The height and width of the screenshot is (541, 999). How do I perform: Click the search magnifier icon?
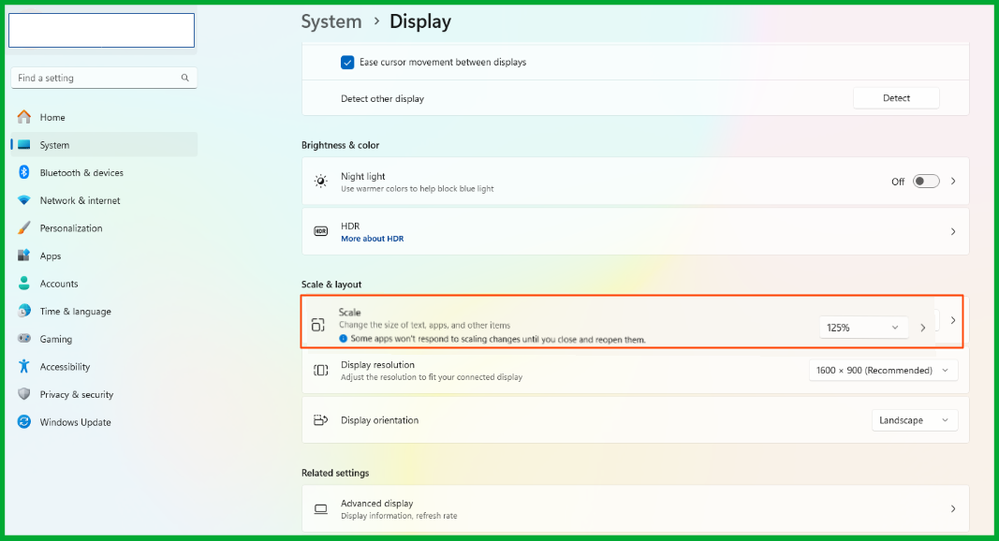click(185, 78)
